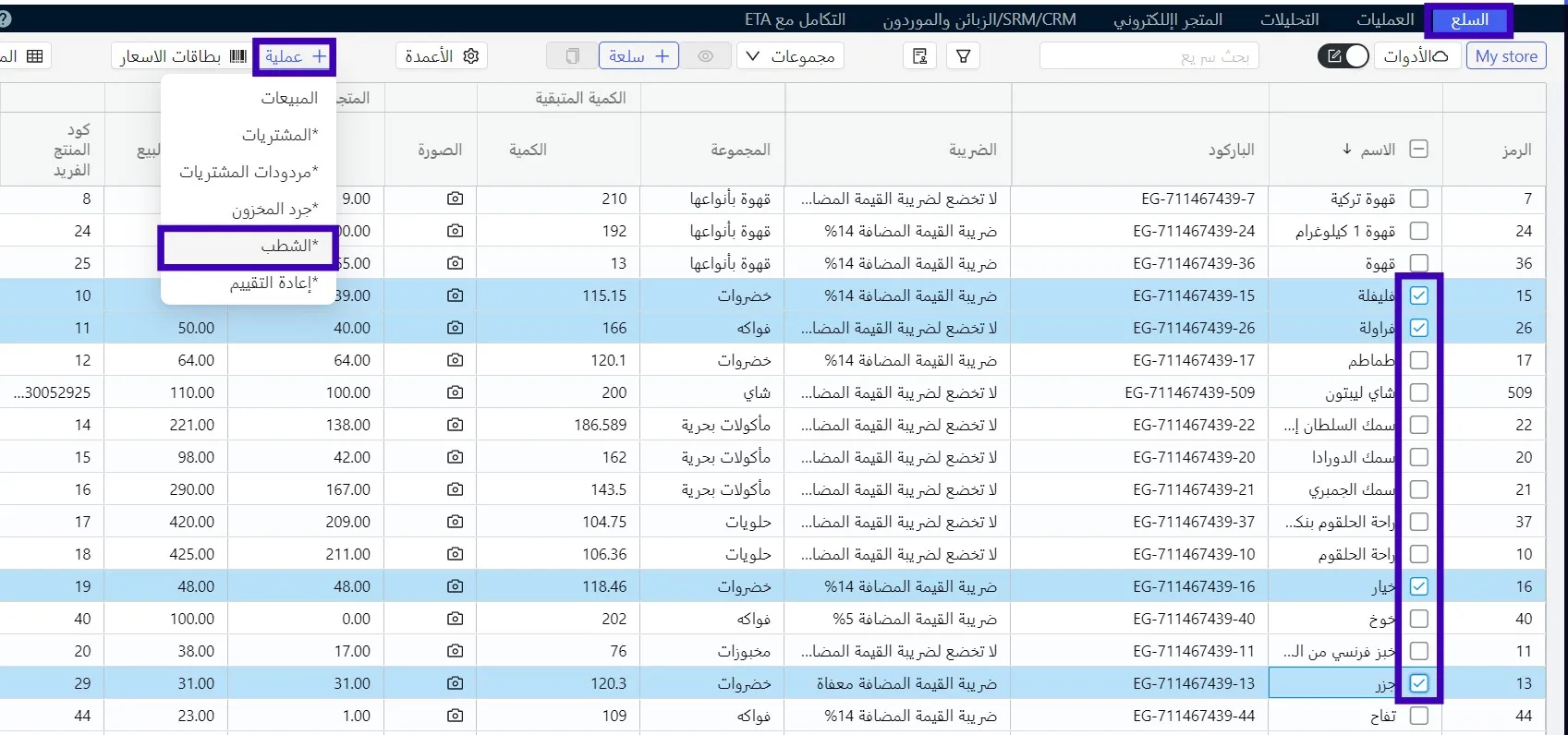Open camera image icon for خيار row

455,586
